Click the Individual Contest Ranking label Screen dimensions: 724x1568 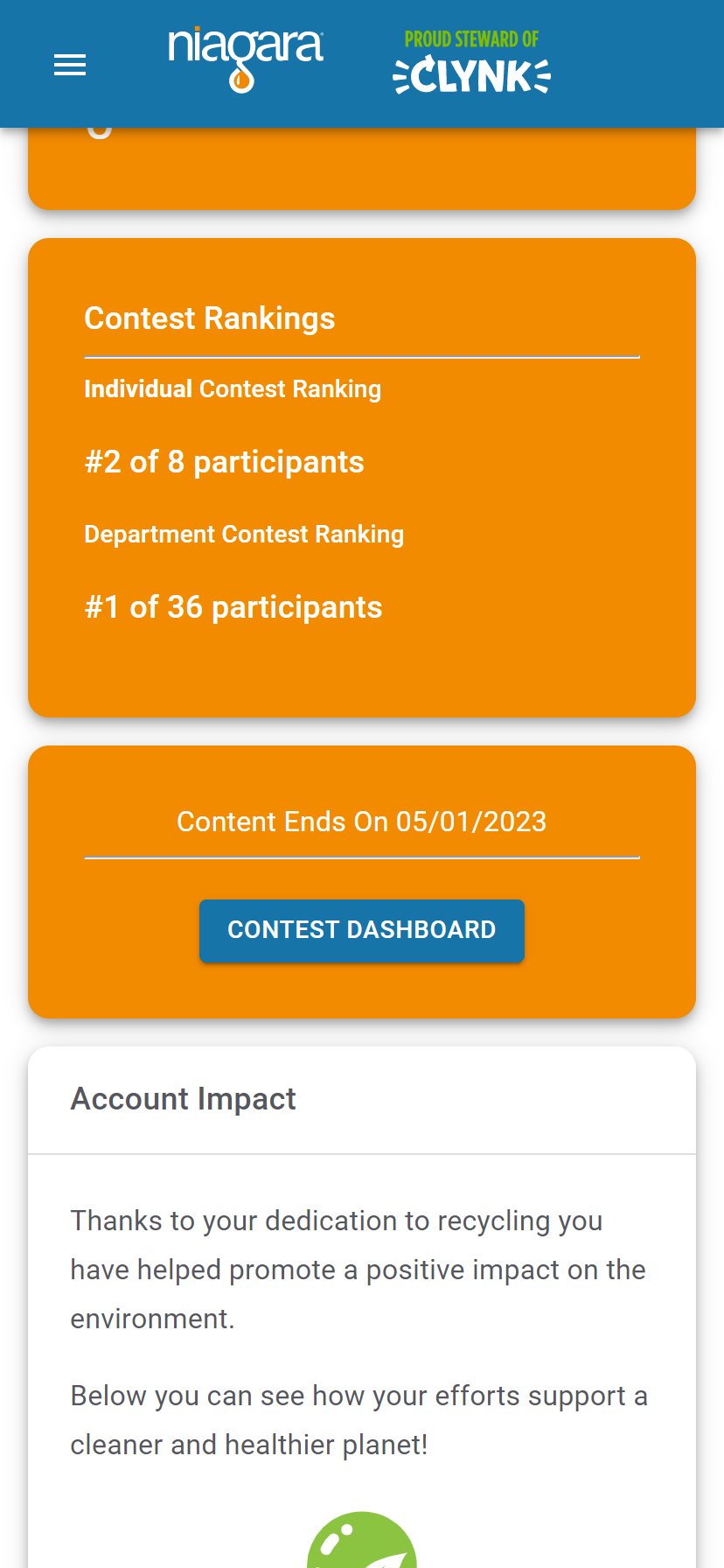click(x=233, y=389)
